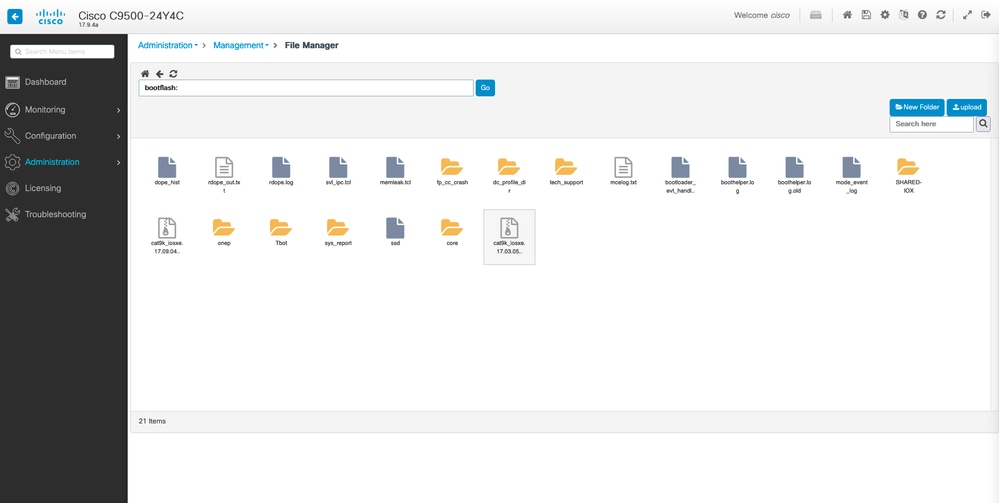Toggle the fullscreen expand arrows icon
999x503 pixels.
(x=967, y=15)
